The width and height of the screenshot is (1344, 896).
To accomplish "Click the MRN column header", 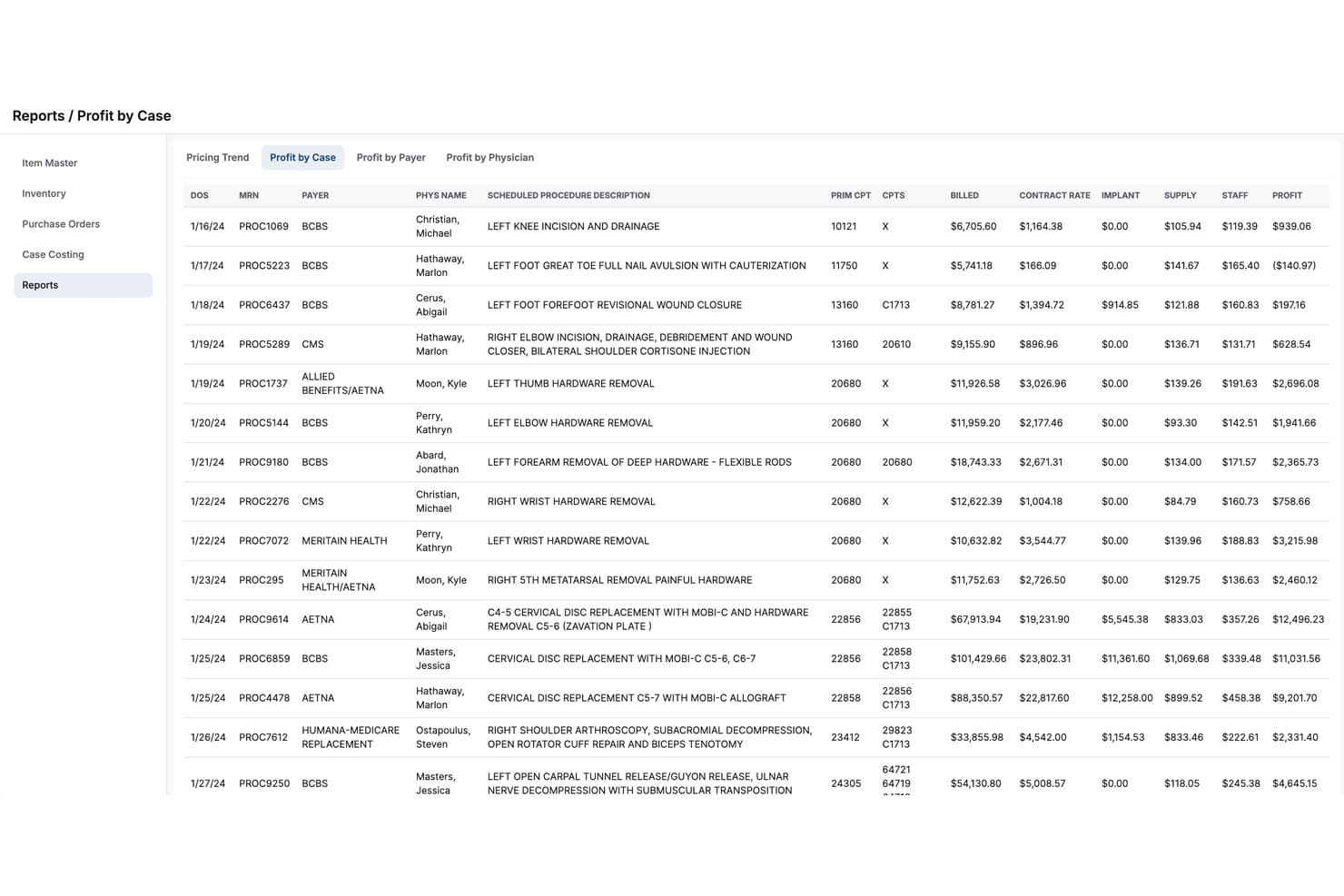I will [249, 195].
